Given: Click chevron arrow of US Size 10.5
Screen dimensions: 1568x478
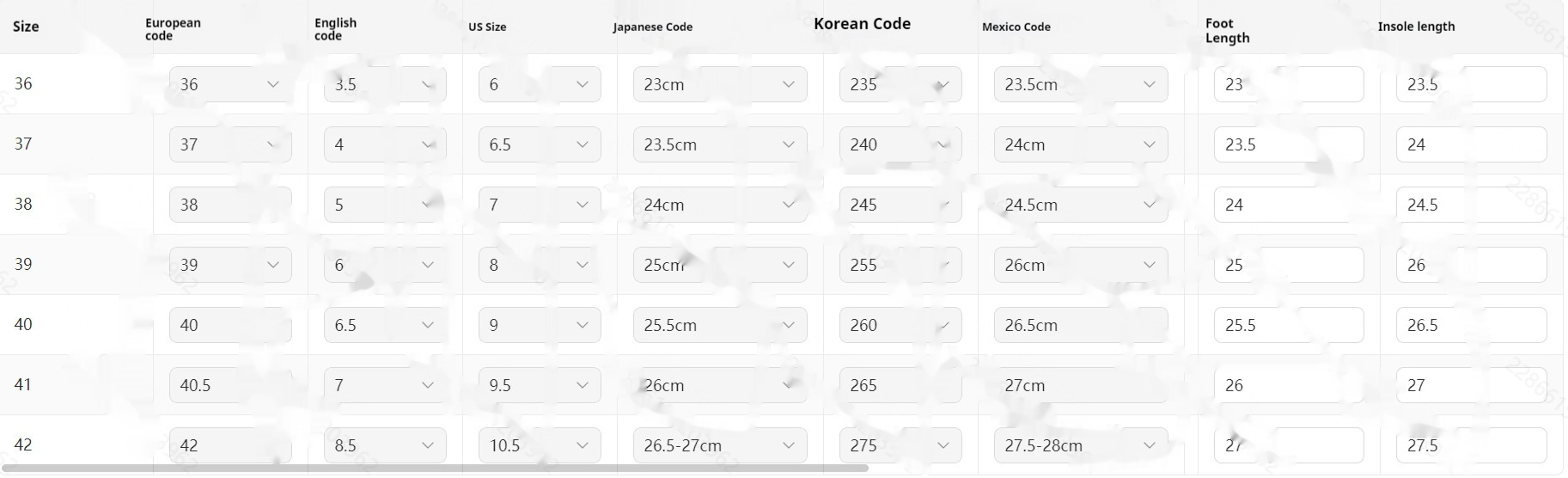Looking at the screenshot, I should pyautogui.click(x=583, y=445).
